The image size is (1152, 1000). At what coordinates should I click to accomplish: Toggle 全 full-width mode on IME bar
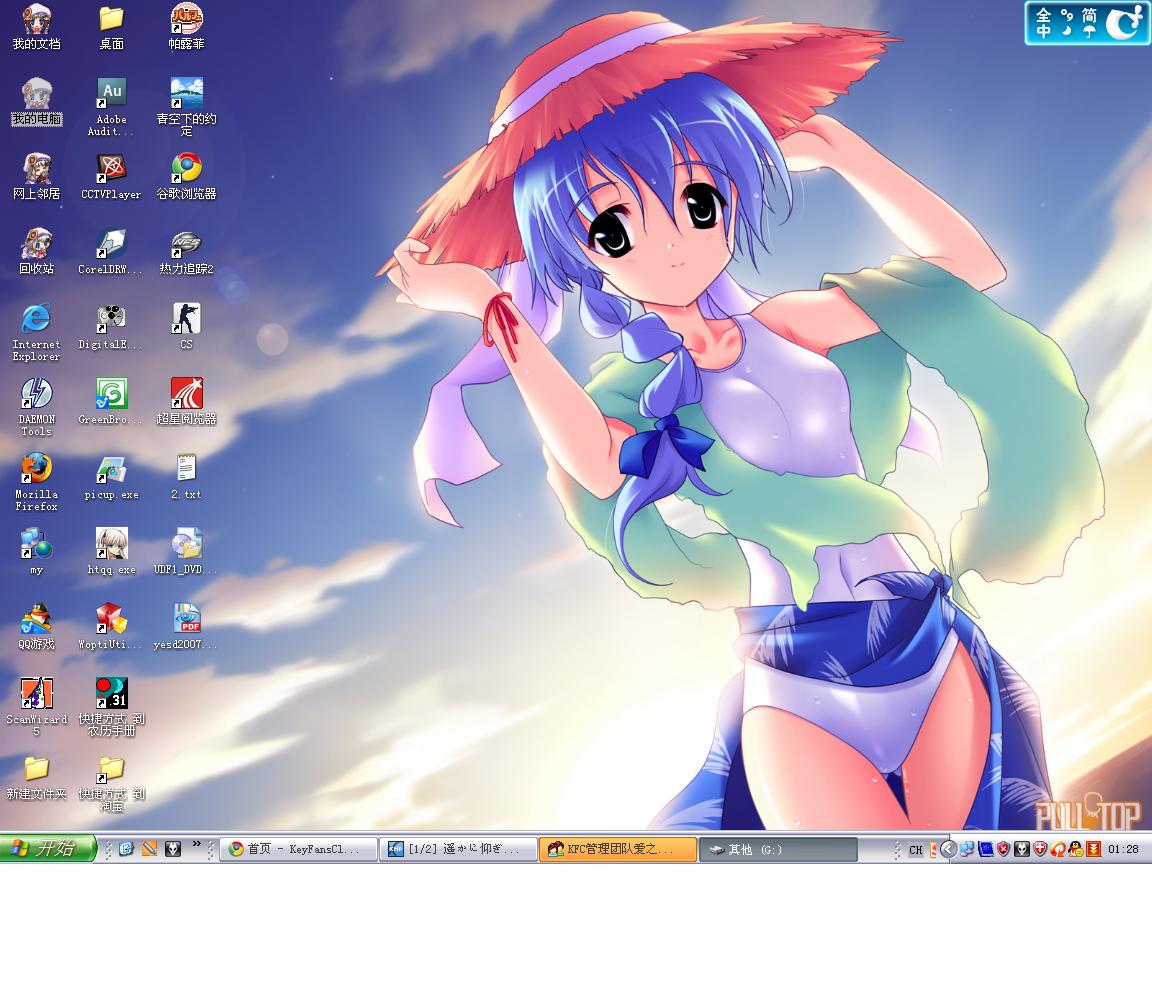coord(1043,14)
